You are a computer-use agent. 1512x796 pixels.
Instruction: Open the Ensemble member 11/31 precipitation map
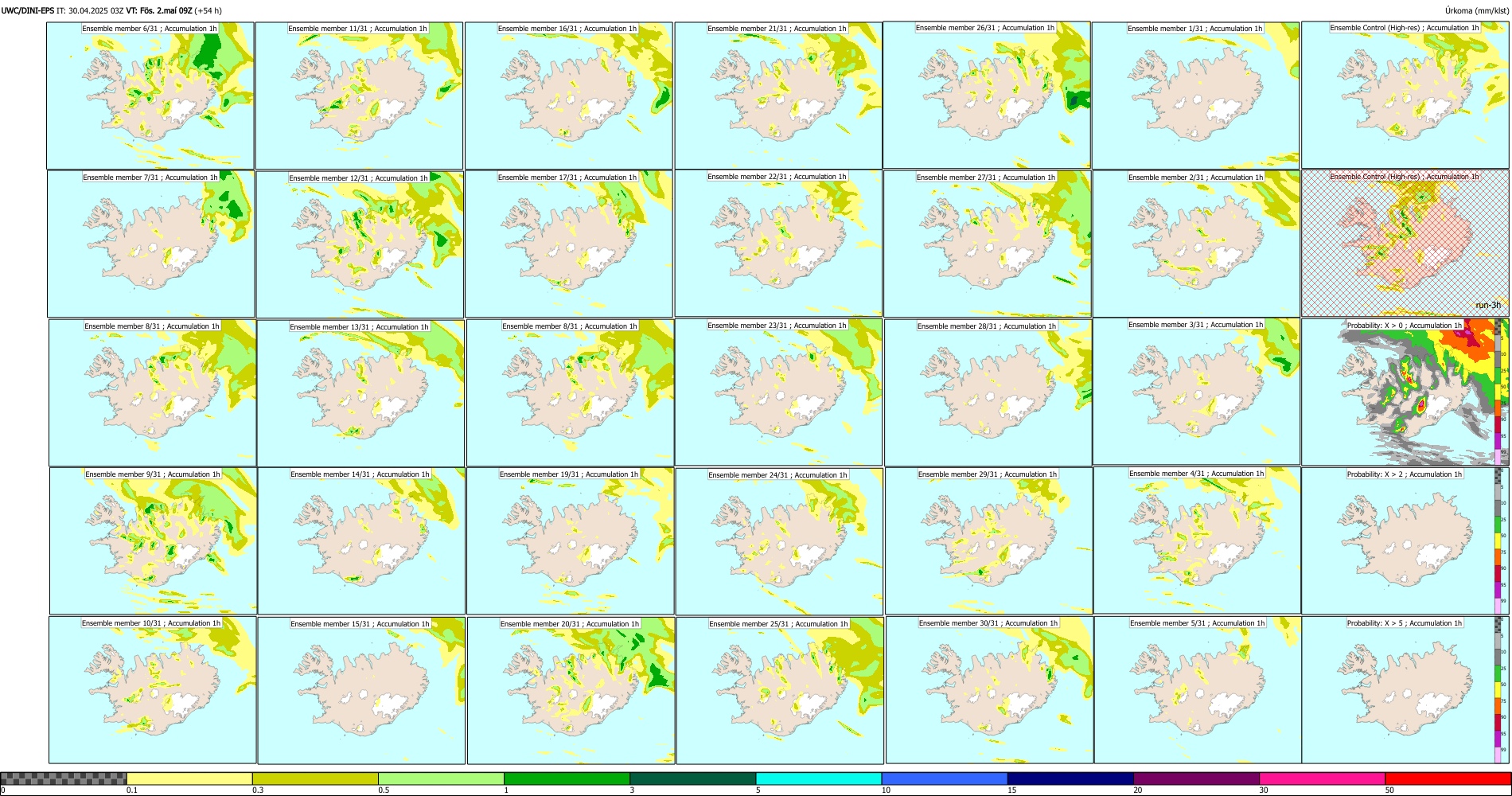pyautogui.click(x=359, y=96)
